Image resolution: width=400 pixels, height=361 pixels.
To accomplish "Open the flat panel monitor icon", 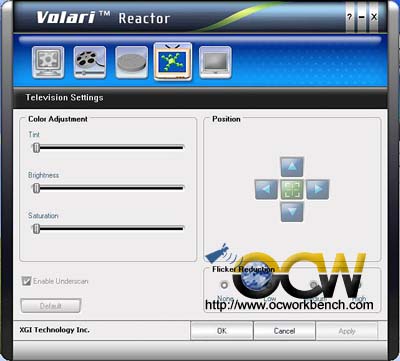I will pos(215,63).
